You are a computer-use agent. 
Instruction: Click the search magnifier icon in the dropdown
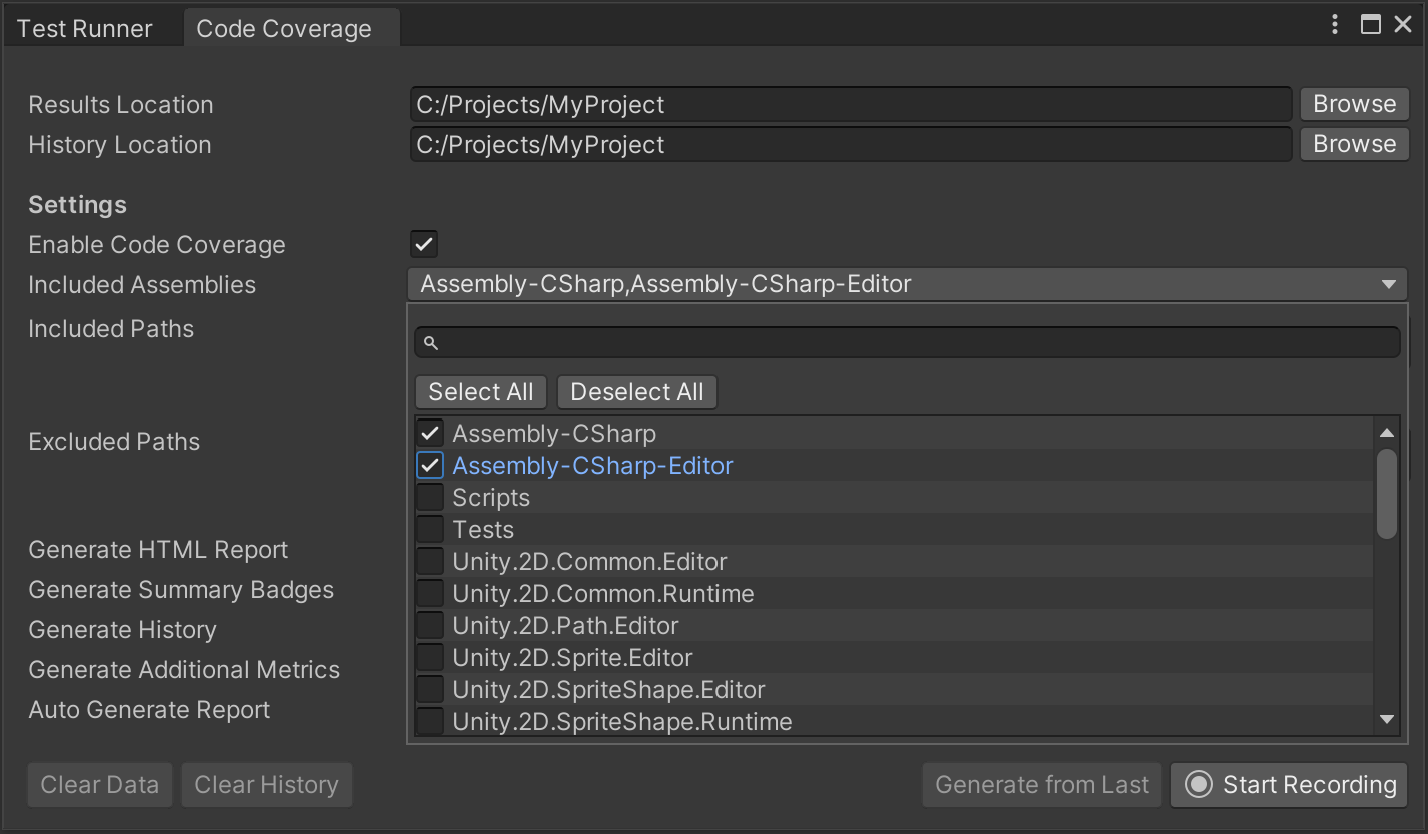[x=431, y=342]
